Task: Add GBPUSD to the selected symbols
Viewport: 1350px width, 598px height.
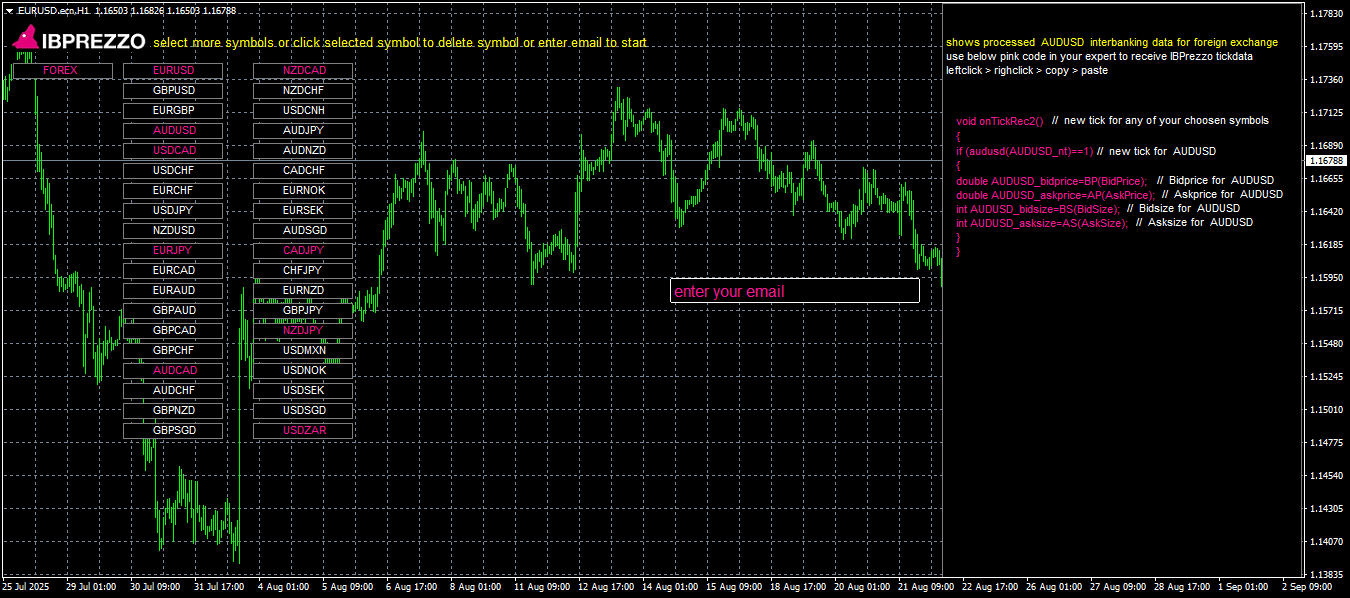Action: [173, 91]
